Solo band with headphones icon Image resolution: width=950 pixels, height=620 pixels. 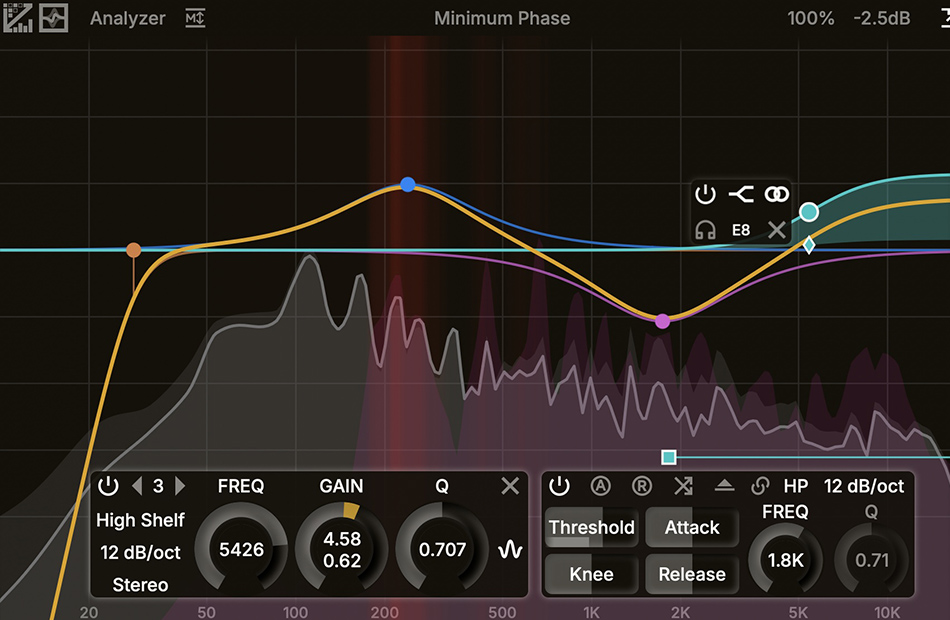click(x=705, y=230)
